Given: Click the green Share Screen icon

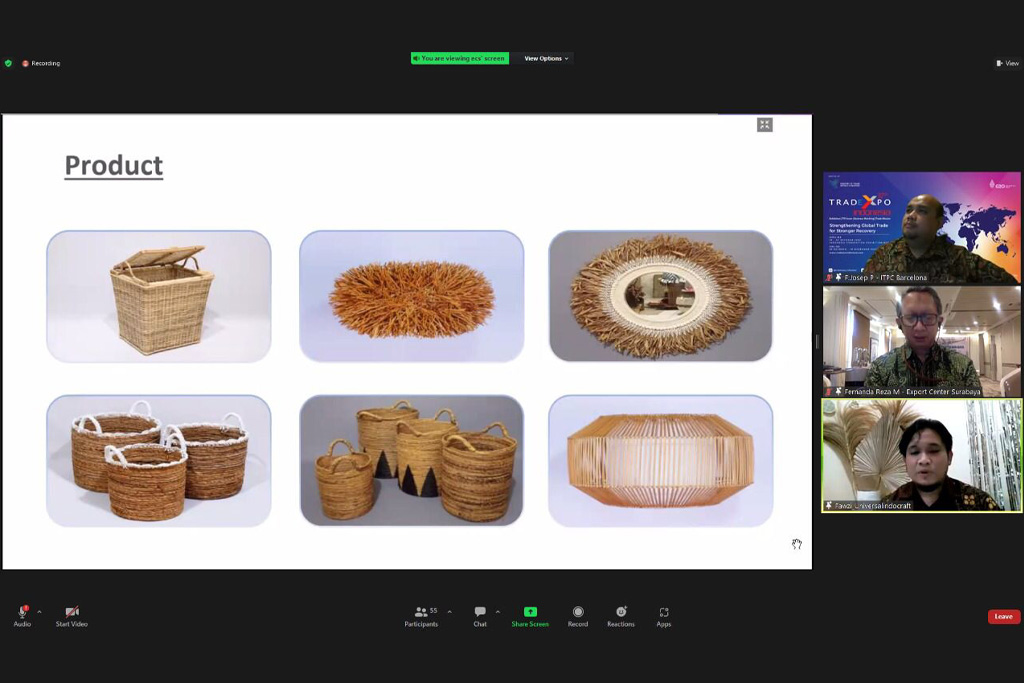Looking at the screenshot, I should (x=530, y=612).
